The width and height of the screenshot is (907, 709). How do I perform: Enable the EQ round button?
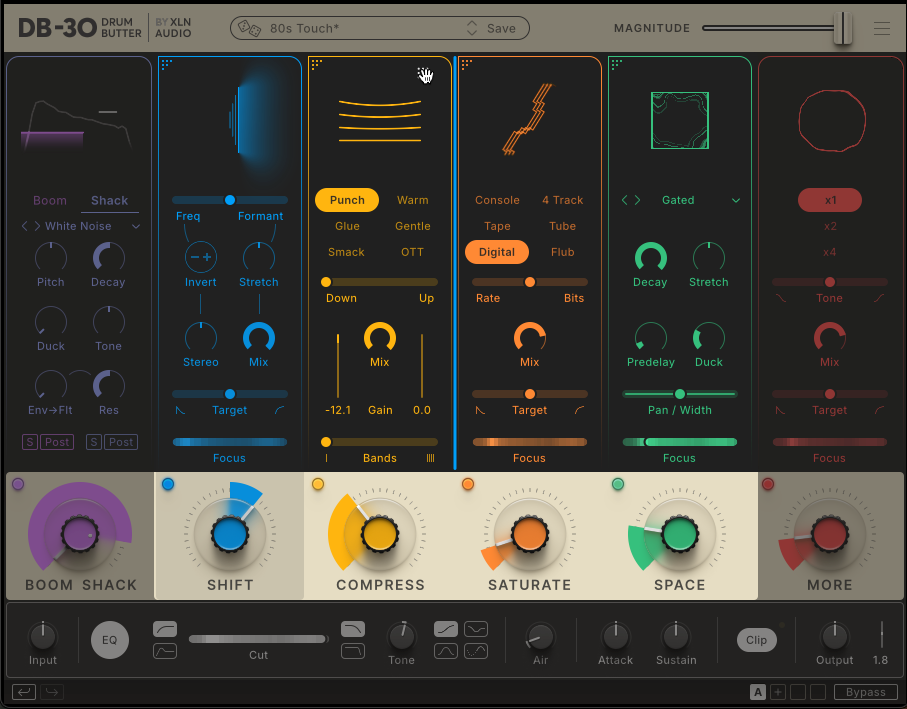pyautogui.click(x=110, y=640)
